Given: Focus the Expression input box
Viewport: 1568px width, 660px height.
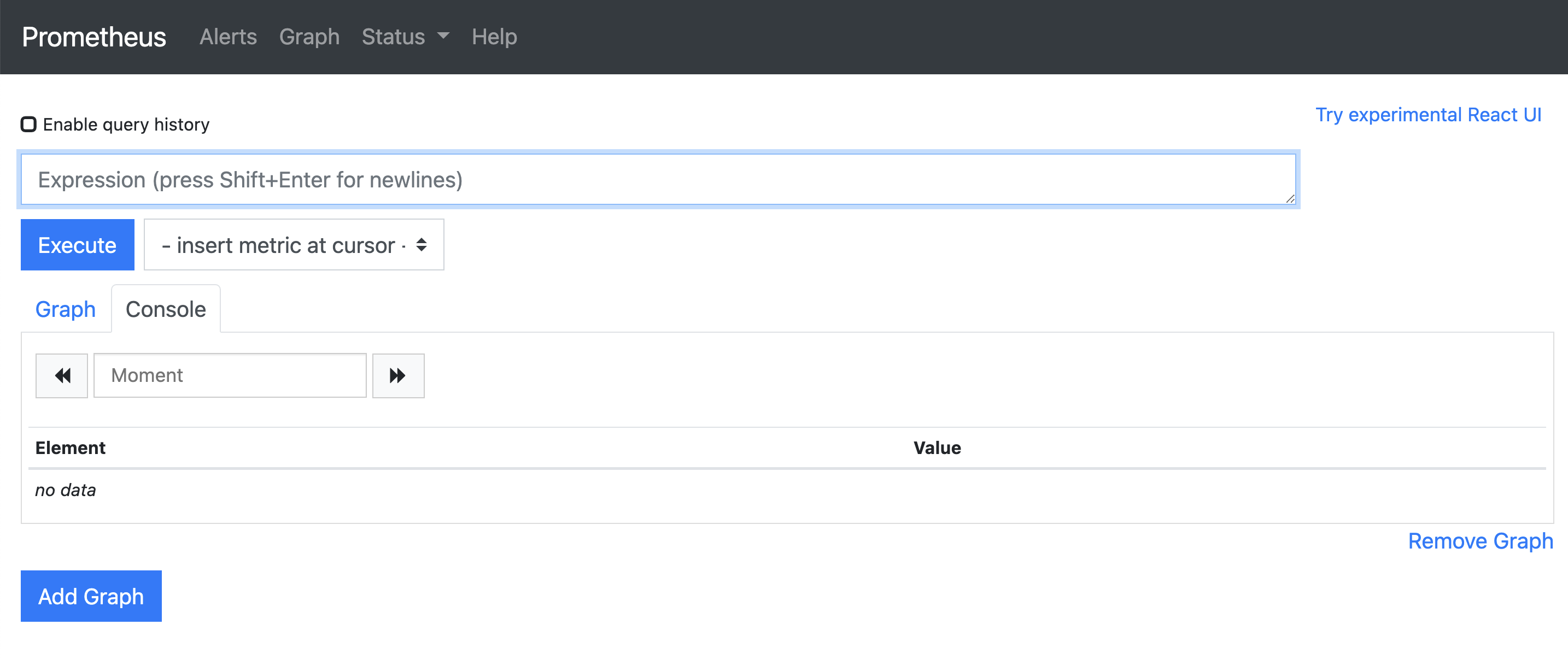Looking at the screenshot, I should tap(657, 179).
